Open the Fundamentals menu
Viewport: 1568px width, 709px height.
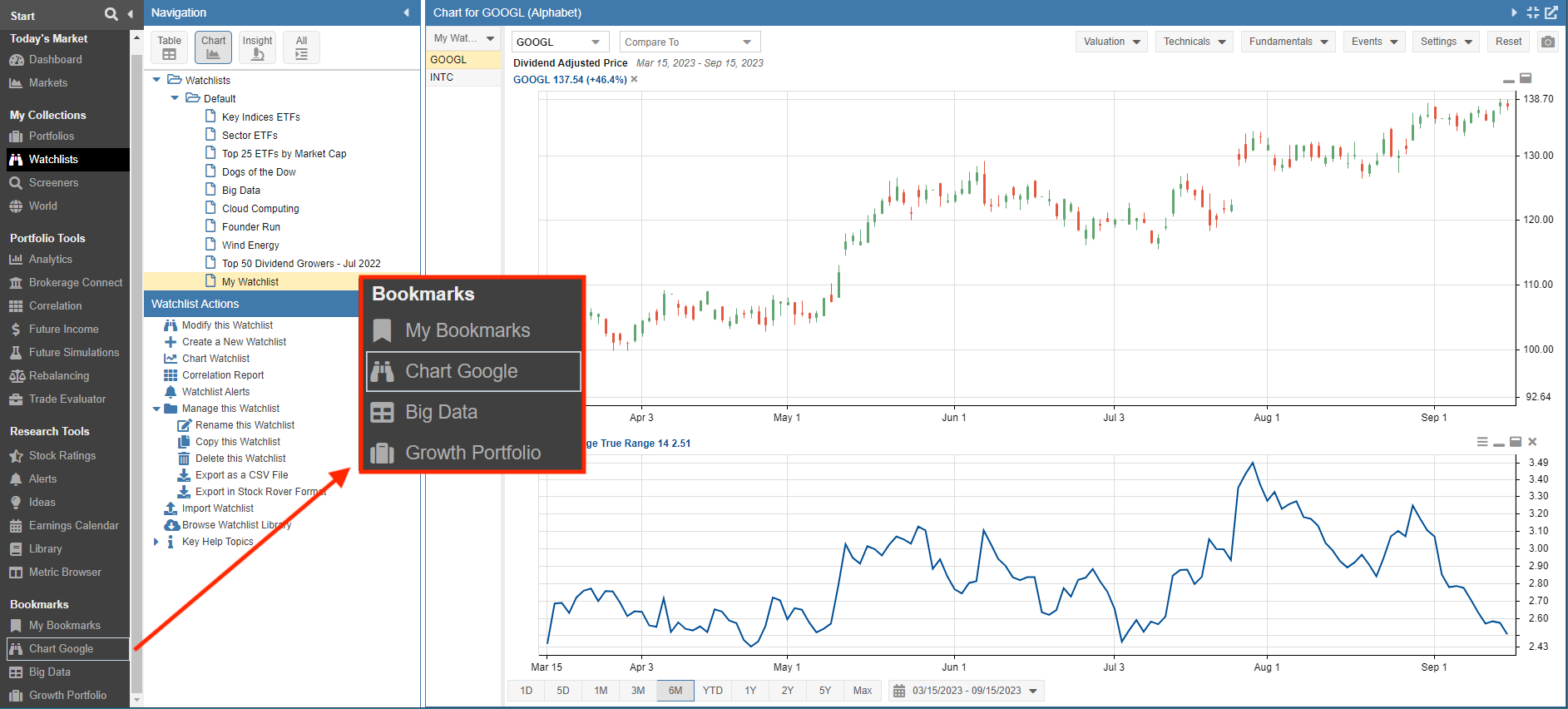pos(1289,42)
